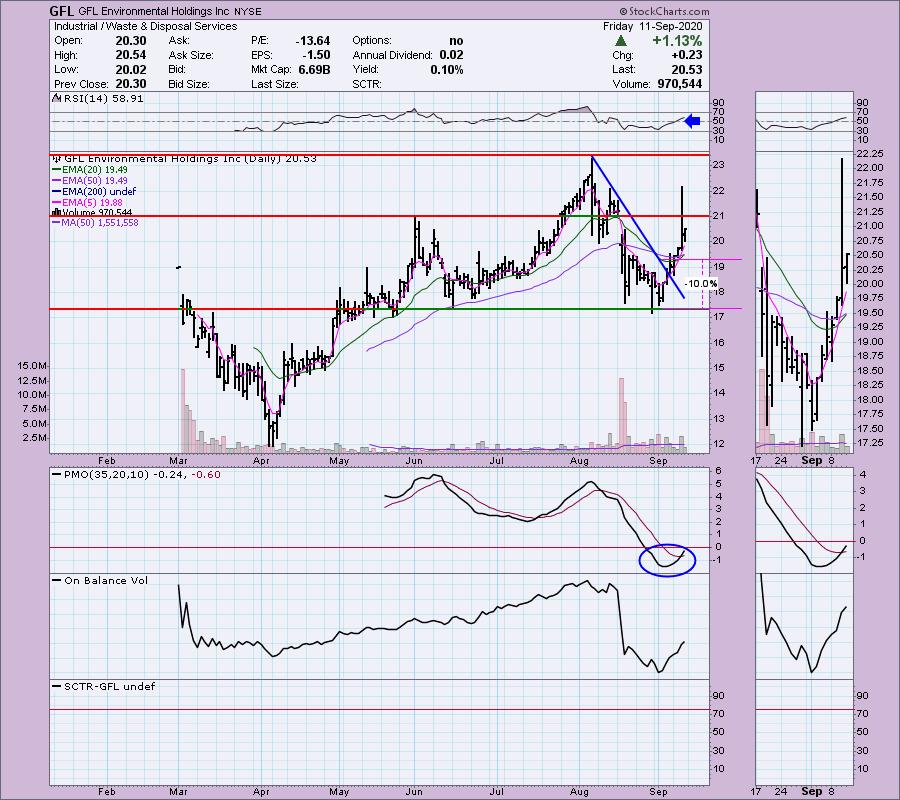Image resolution: width=900 pixels, height=800 pixels.
Task: Click the Friday 11-Sep-2020 date
Action: [x=653, y=26]
